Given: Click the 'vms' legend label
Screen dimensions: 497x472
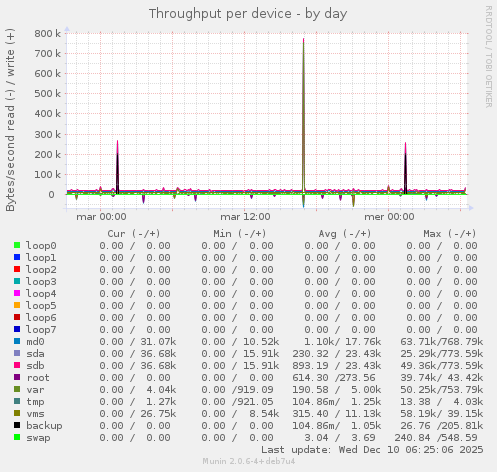Looking at the screenshot, I should (35, 414).
